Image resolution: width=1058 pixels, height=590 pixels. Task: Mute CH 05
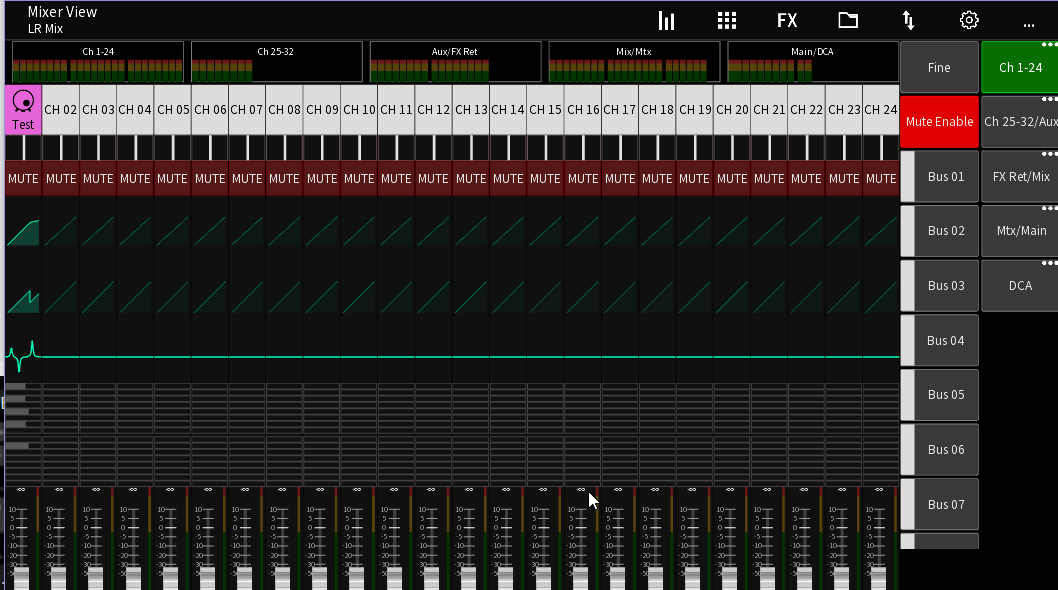[173, 178]
